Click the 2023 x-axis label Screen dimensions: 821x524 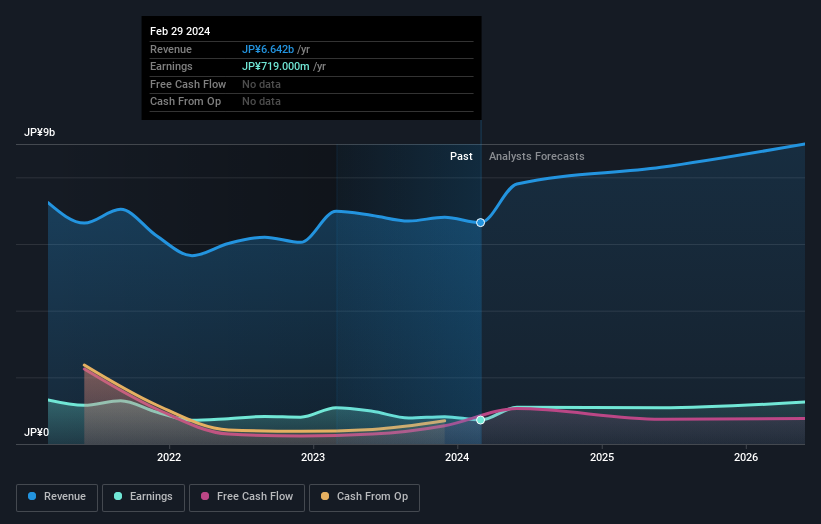(x=313, y=457)
